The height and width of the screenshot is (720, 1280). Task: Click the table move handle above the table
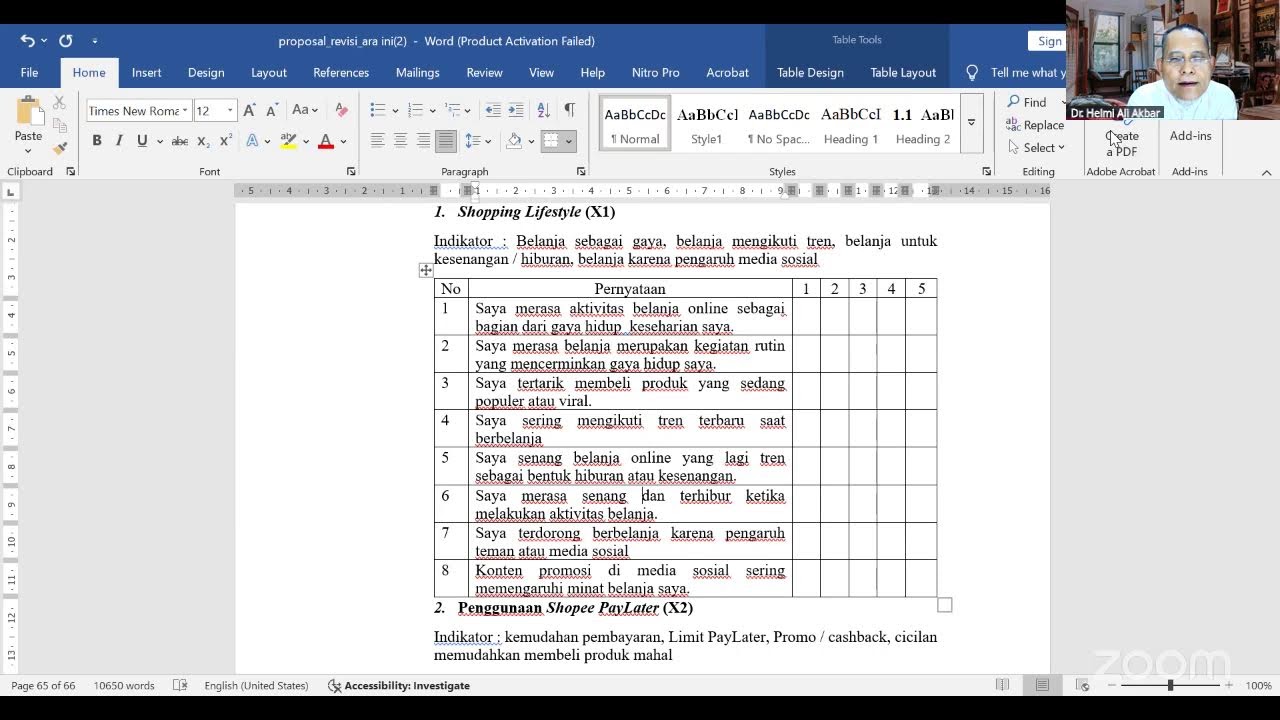426,270
